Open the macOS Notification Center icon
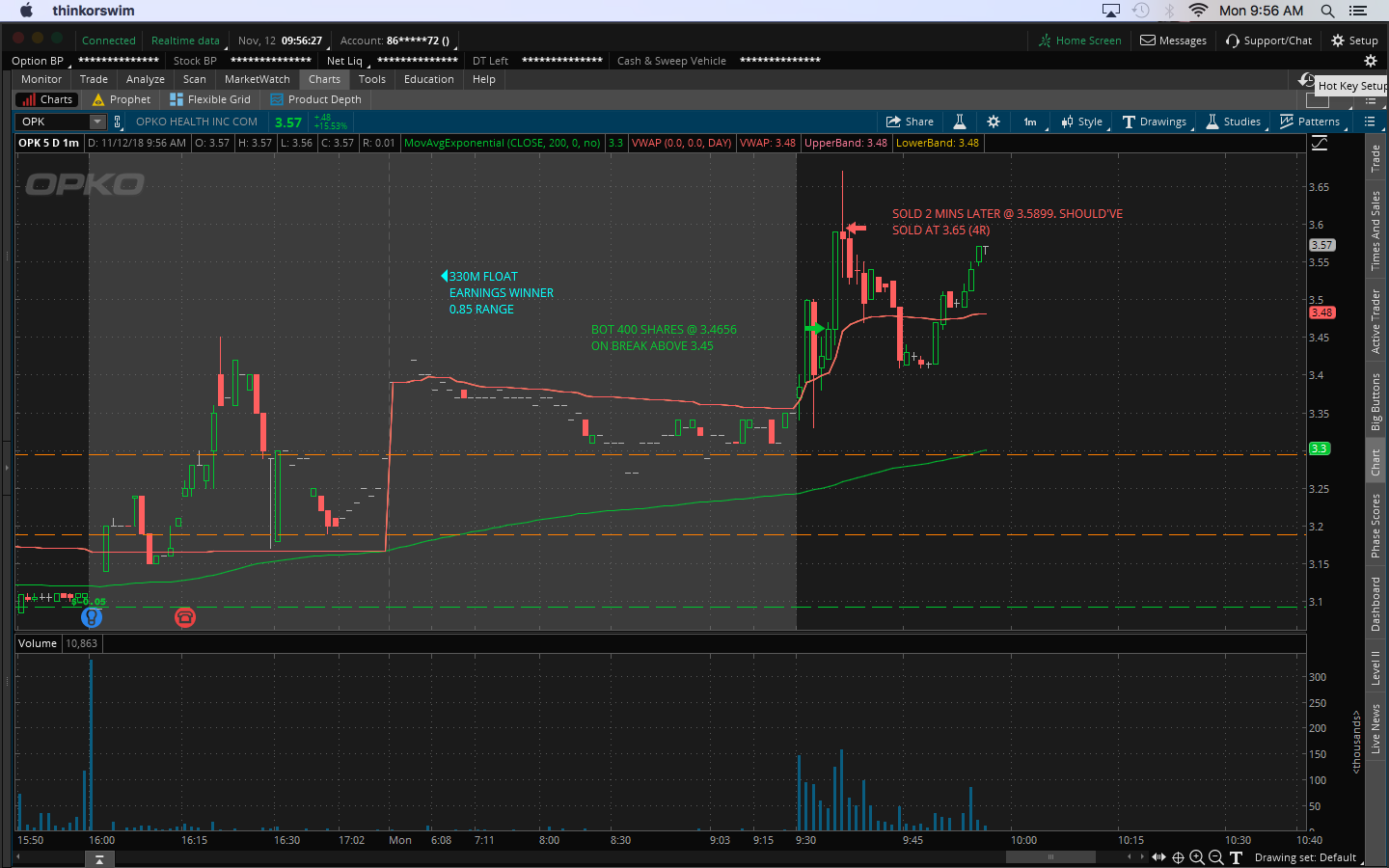Viewport: 1389px width, 868px height. (1358, 11)
